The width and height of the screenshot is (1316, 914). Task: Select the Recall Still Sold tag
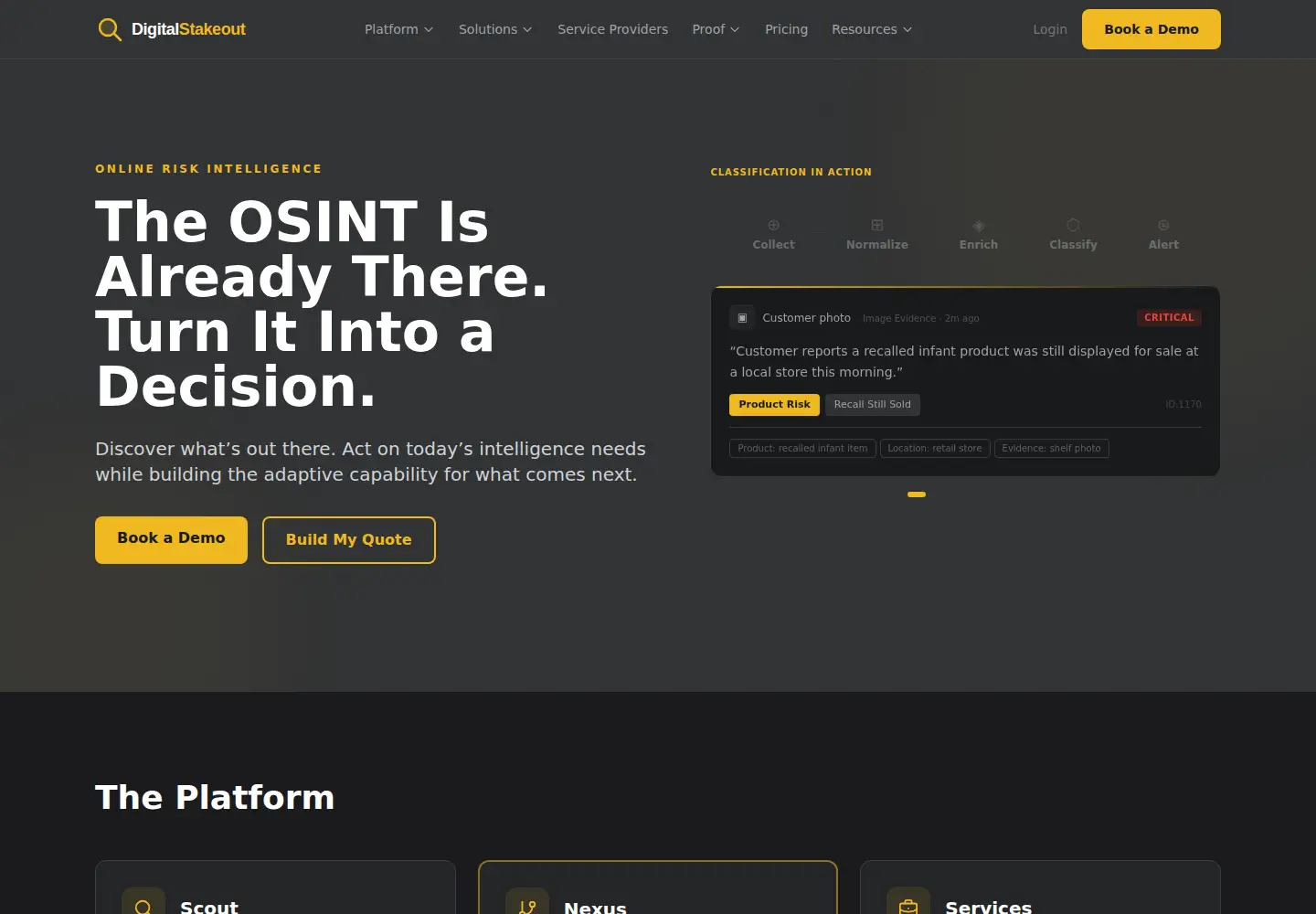click(873, 405)
